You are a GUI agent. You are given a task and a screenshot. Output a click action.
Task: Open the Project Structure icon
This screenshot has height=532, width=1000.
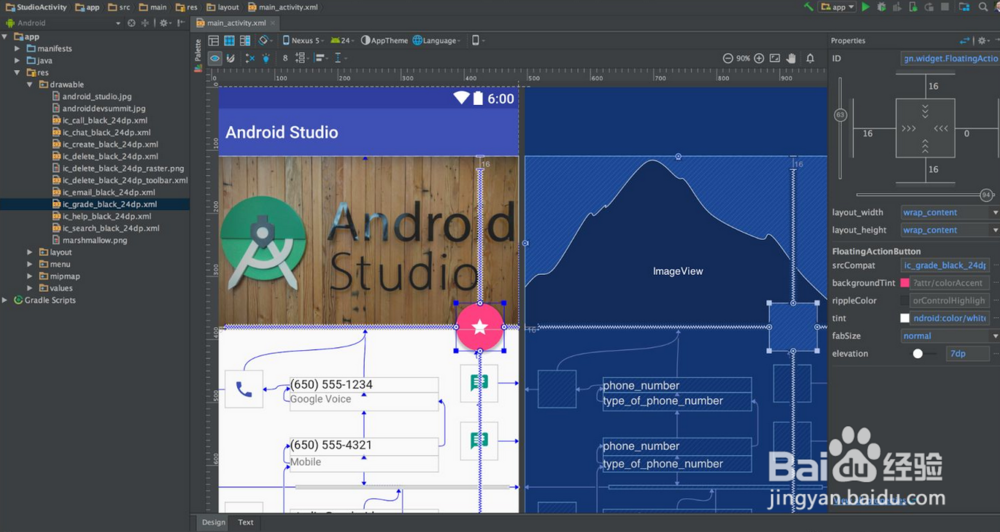(964, 7)
